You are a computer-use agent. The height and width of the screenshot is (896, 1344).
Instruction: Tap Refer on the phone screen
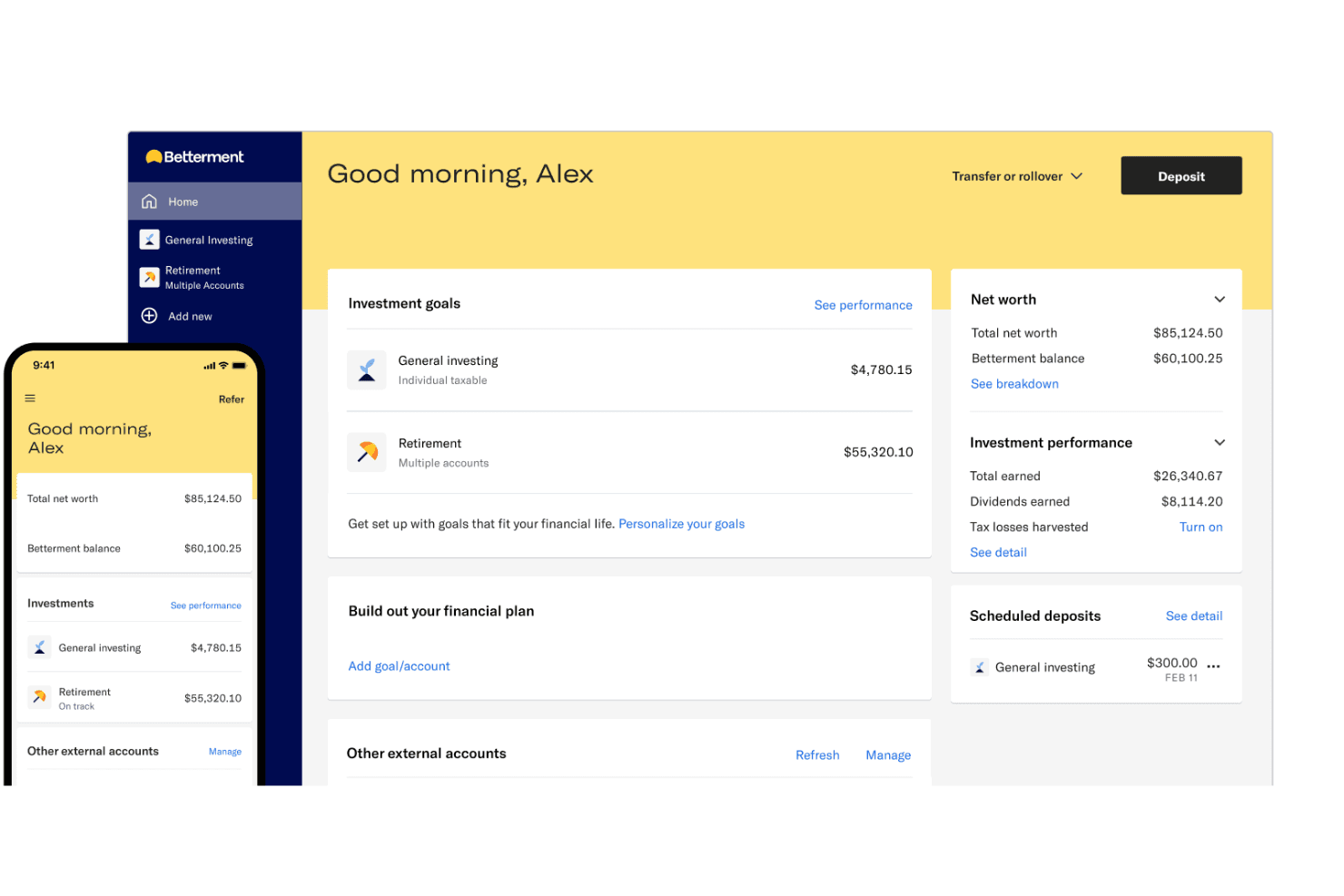pyautogui.click(x=231, y=399)
